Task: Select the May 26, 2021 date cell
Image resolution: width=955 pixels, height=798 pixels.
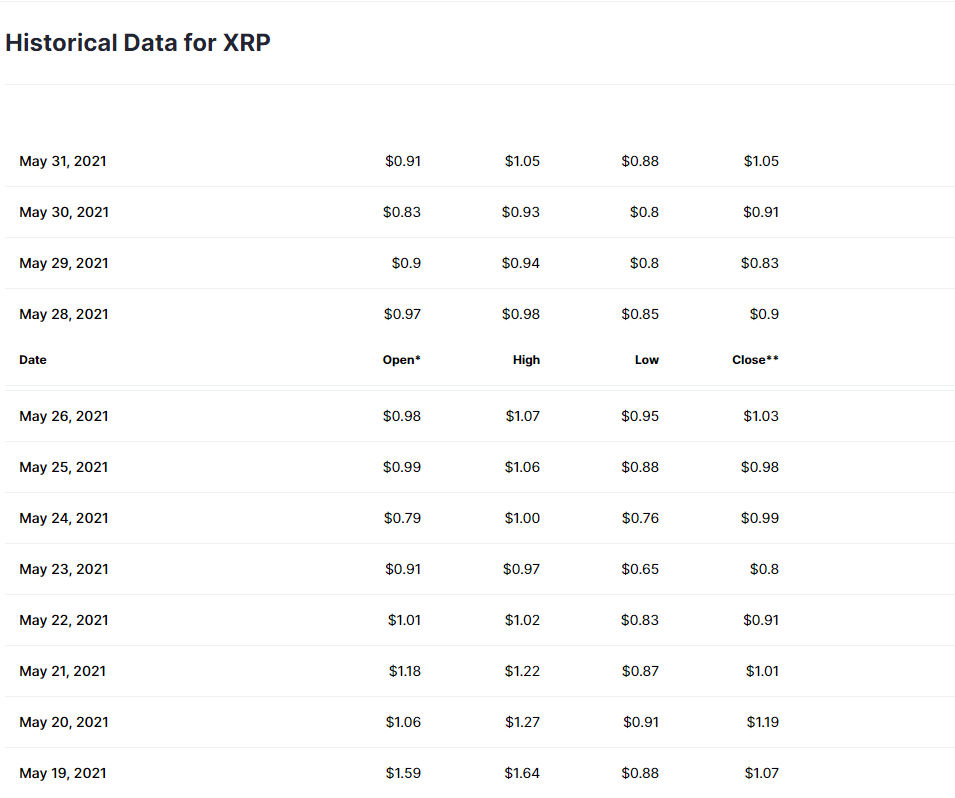Action: pyautogui.click(x=64, y=416)
